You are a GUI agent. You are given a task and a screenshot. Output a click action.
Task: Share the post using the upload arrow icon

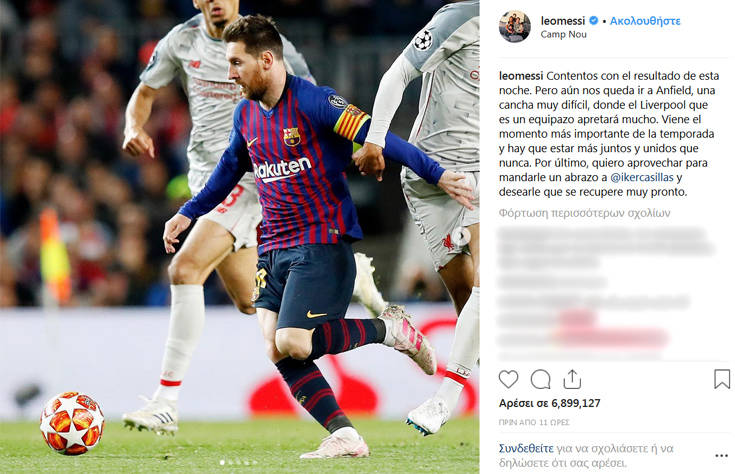pos(572,379)
